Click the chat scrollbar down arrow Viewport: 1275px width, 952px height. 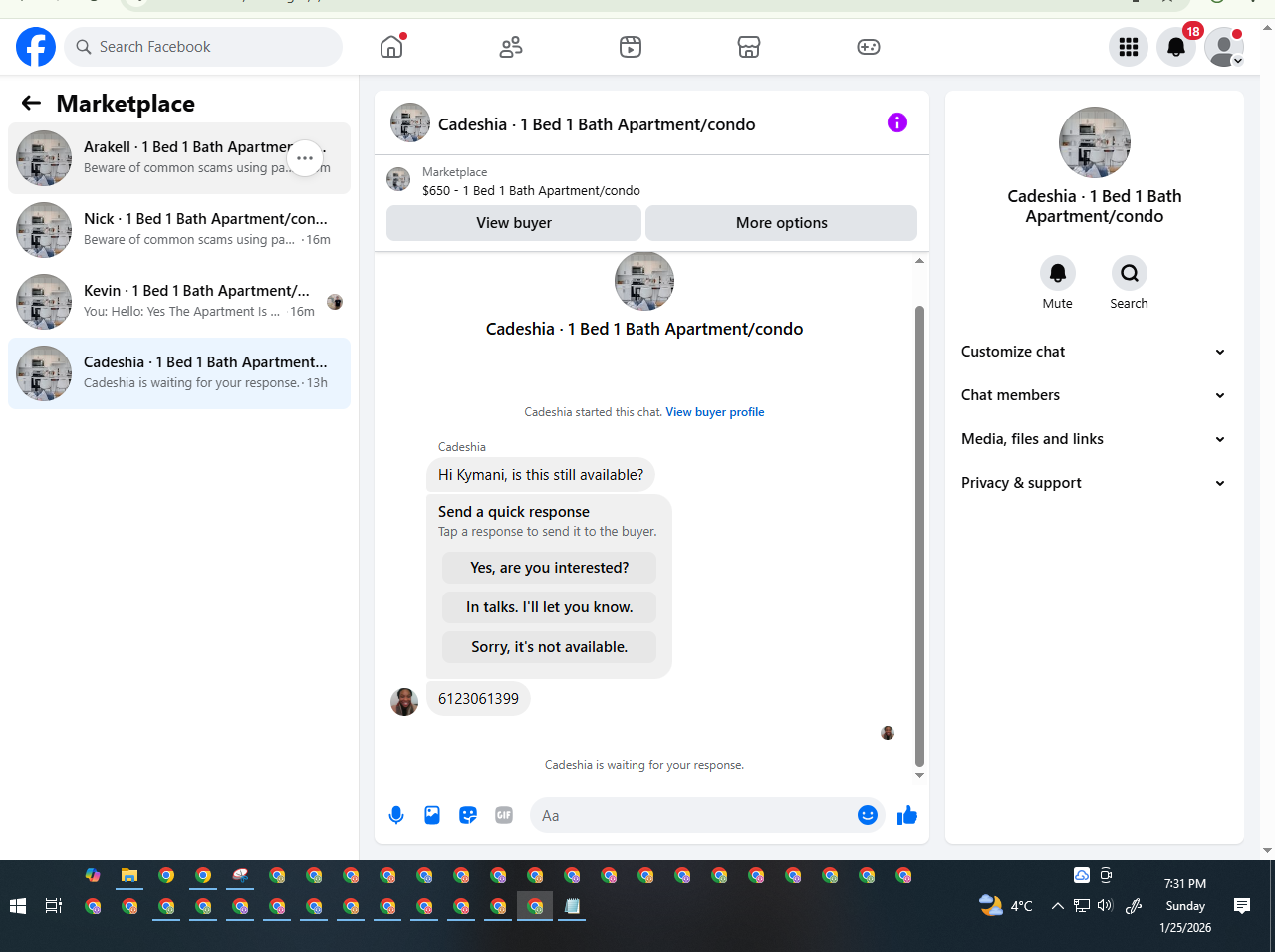pyautogui.click(x=919, y=775)
